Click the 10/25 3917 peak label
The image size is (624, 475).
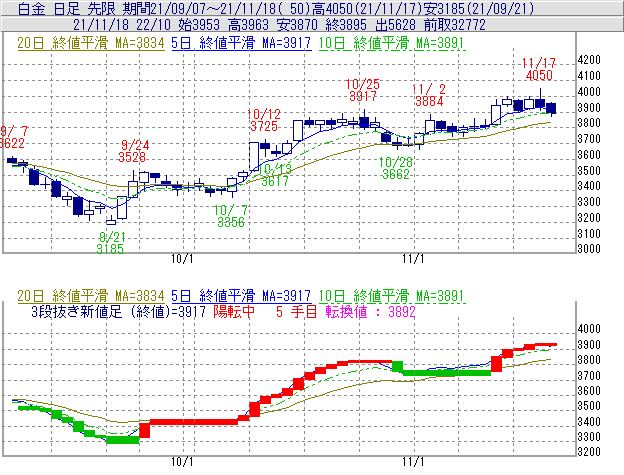[x=363, y=90]
